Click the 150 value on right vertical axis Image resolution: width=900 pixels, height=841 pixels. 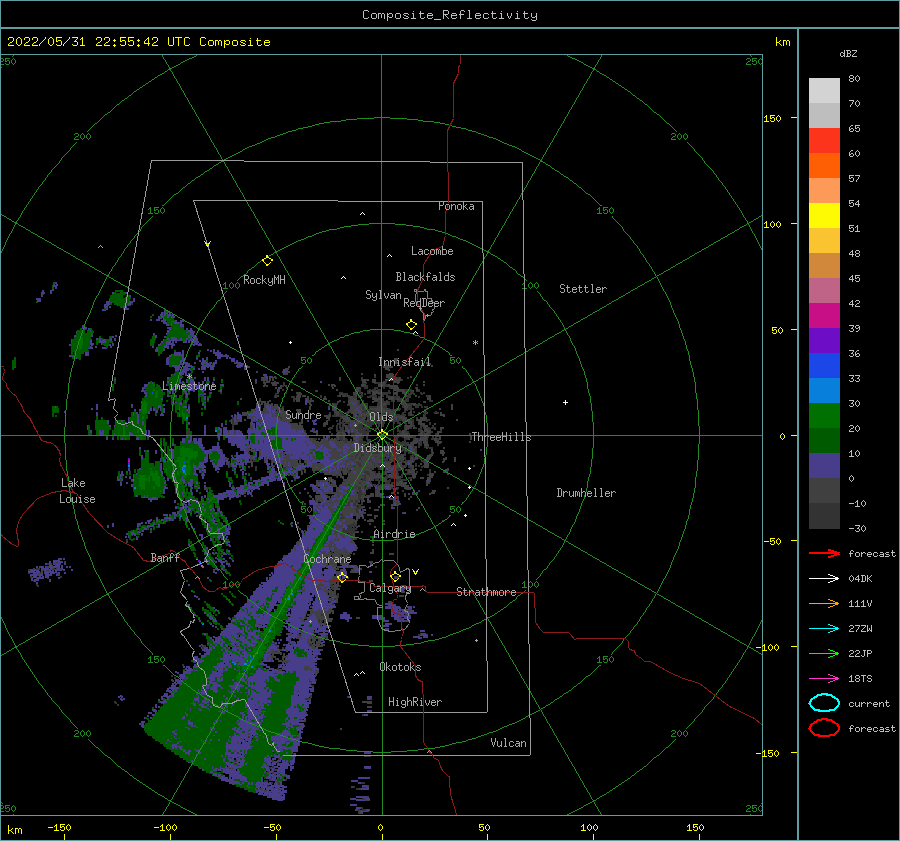coord(773,118)
